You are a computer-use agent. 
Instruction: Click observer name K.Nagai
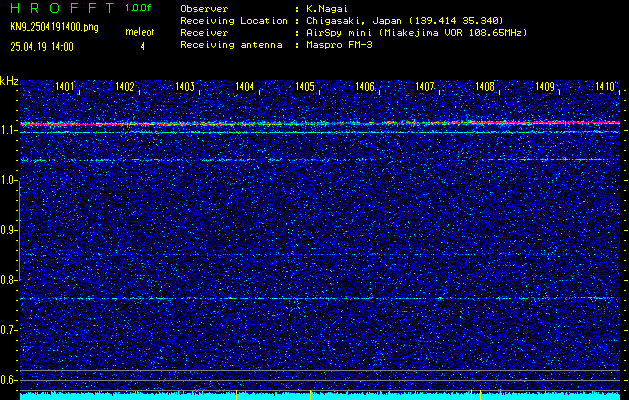click(327, 9)
